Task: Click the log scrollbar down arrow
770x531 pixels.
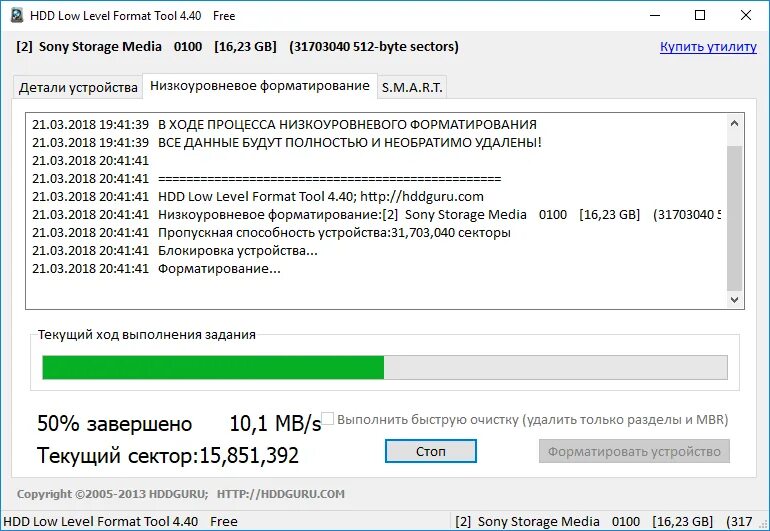Action: [734, 299]
